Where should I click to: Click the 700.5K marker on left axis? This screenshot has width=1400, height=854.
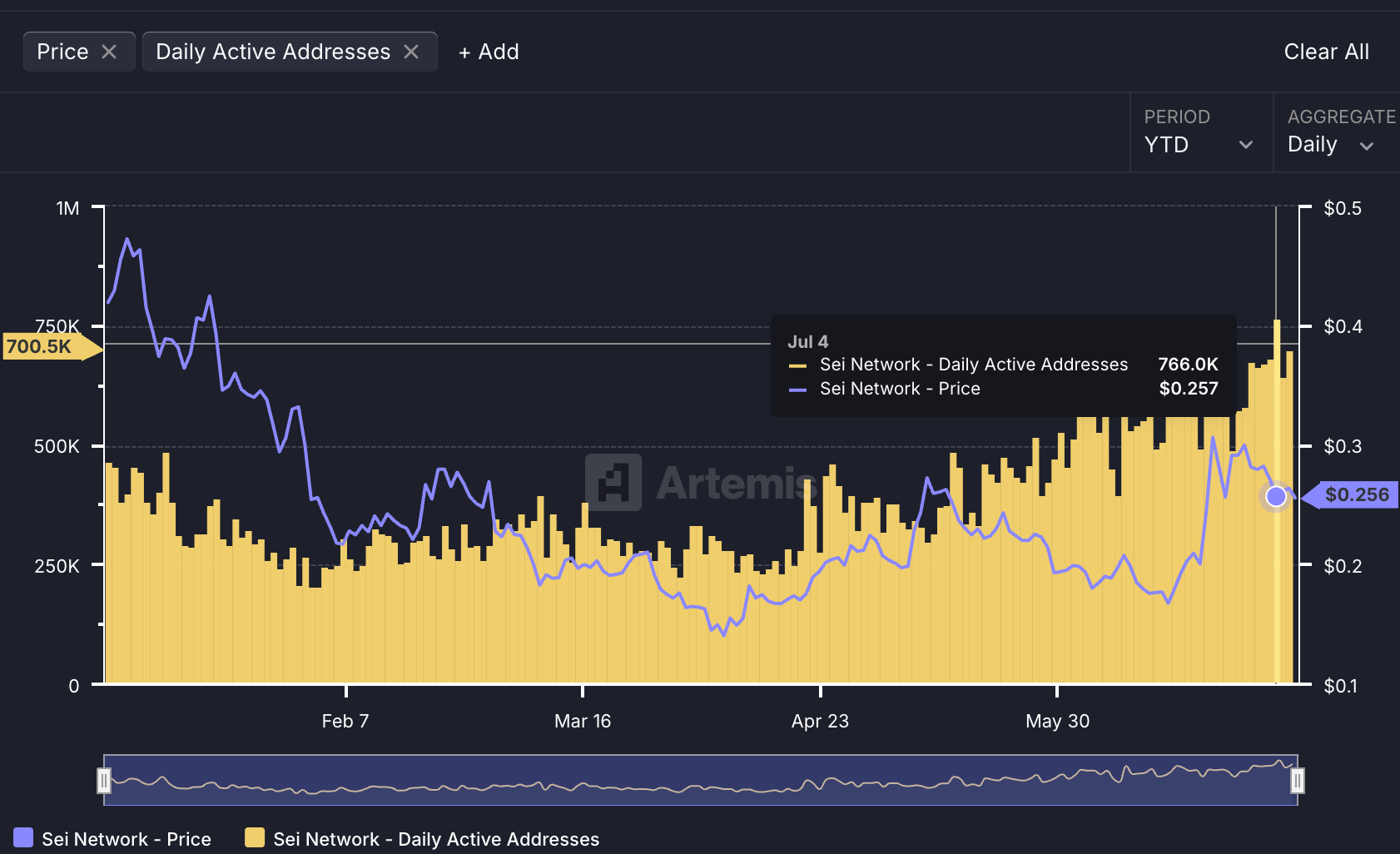[x=39, y=346]
